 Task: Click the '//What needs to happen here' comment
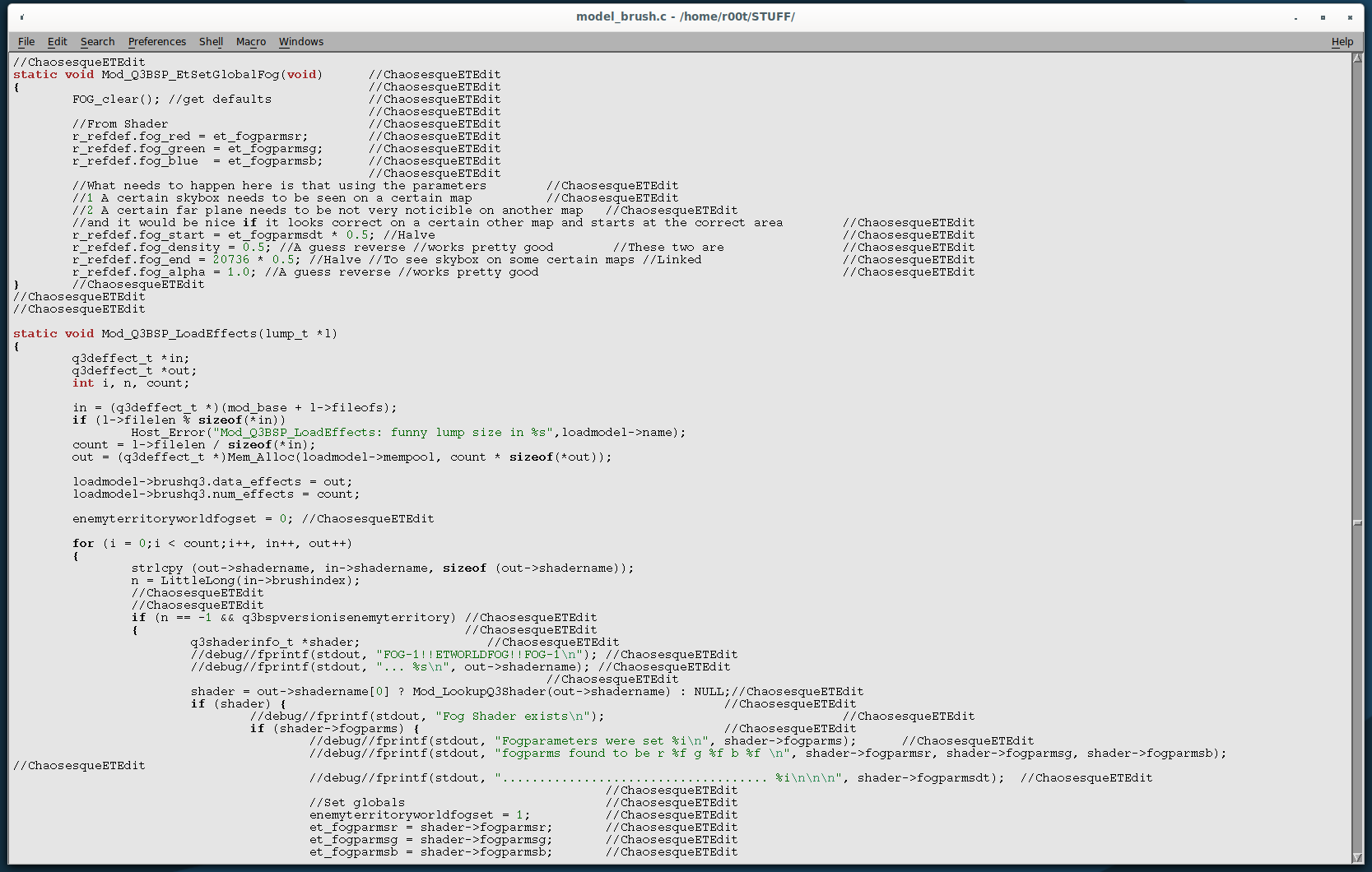click(x=279, y=186)
